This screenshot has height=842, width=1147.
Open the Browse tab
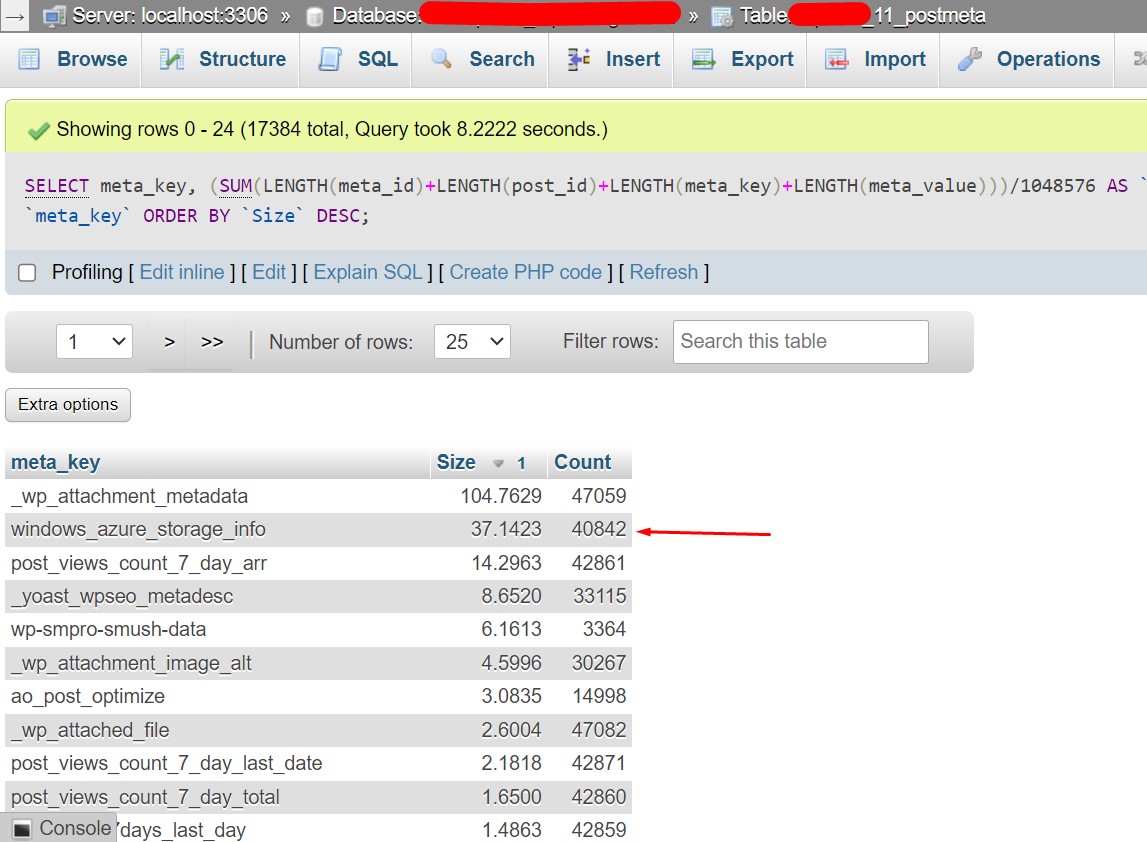coord(72,59)
